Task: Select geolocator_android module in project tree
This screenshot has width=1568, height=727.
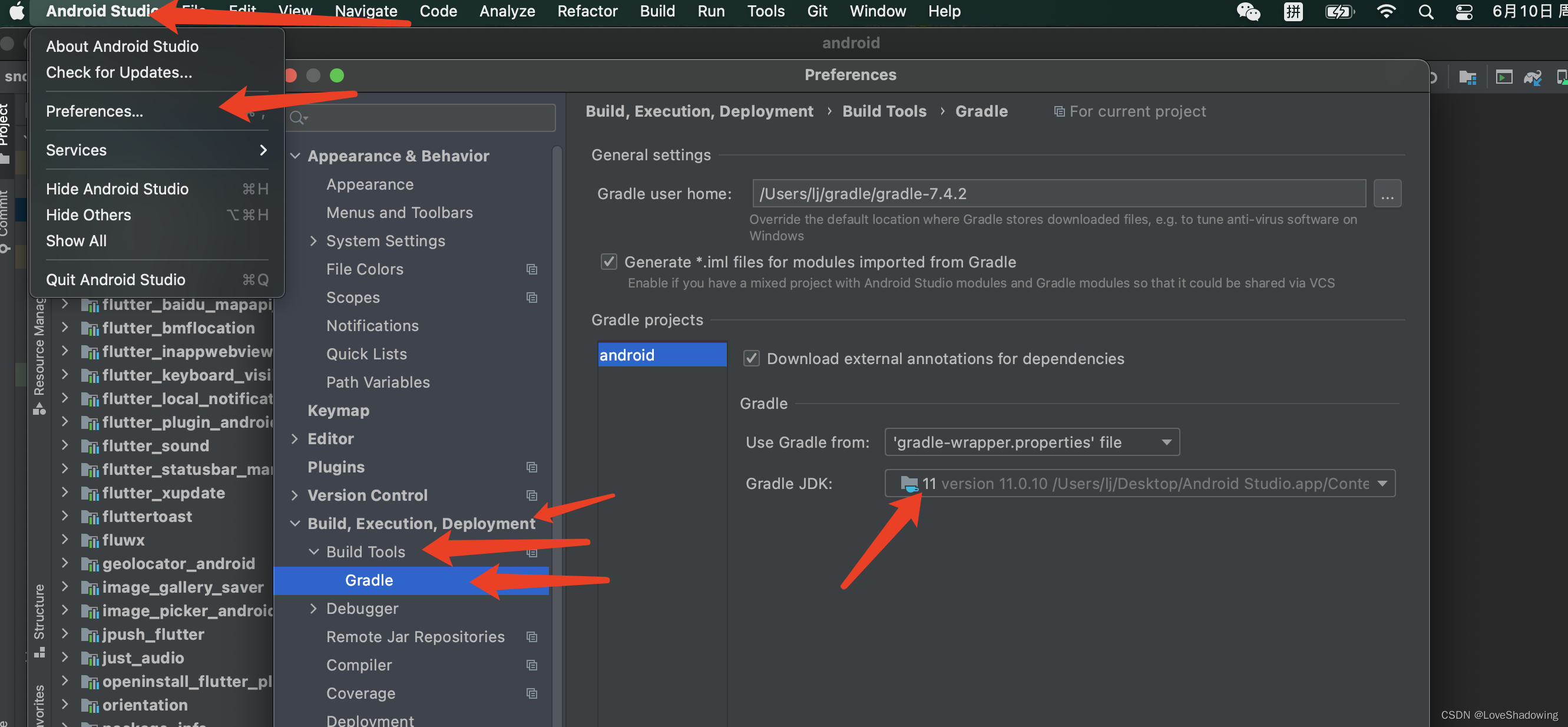Action: click(178, 564)
